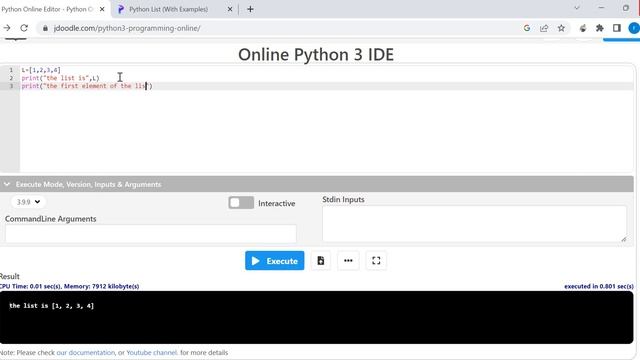Click the Google icon in the address bar
Screen dimensions: 640x360
click(527, 28)
